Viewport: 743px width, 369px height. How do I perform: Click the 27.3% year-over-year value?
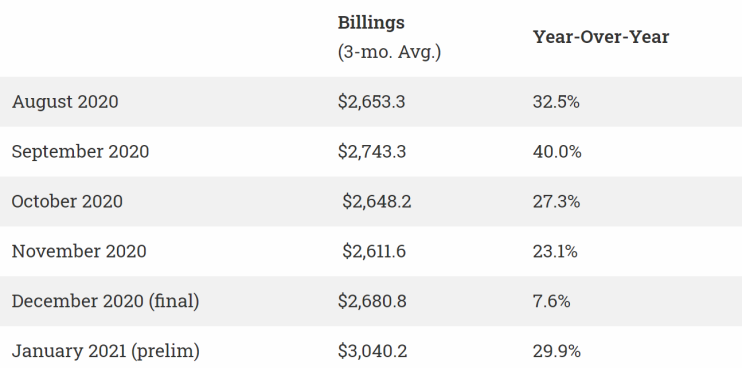tap(556, 202)
